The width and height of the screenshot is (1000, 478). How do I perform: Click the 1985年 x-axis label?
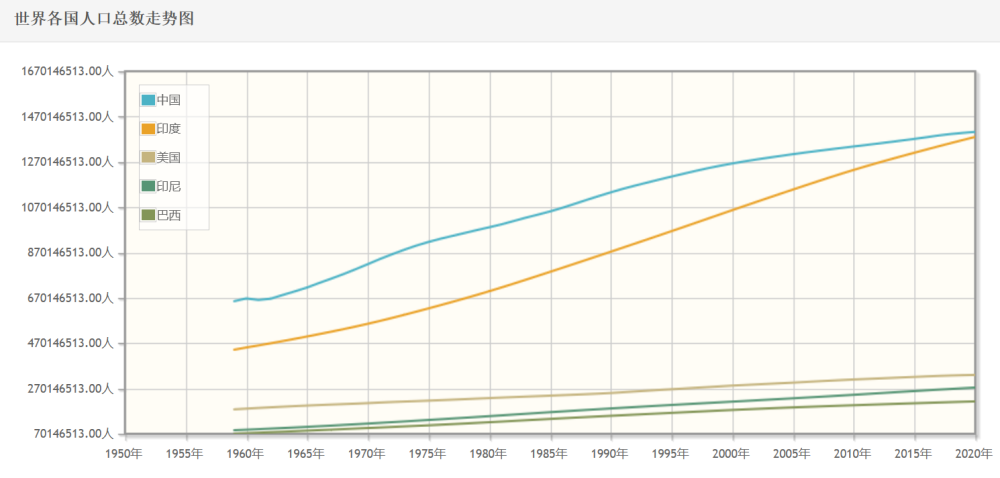[x=550, y=454]
